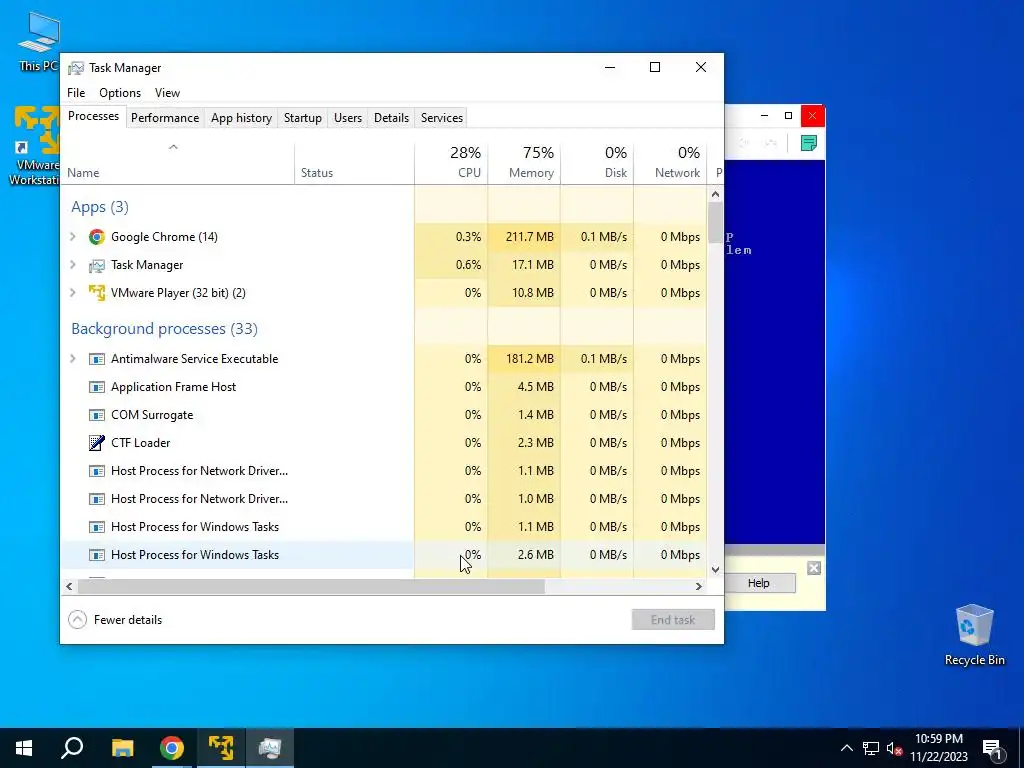Click the VMware Player process icon

click(97, 293)
